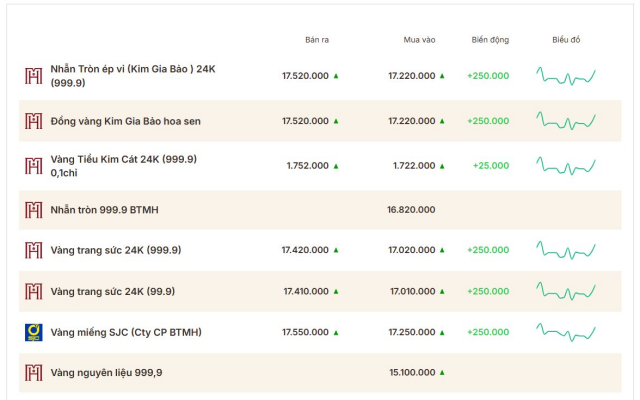Click the sparkline chart for Nhẫn Tròn ép vỉ
This screenshot has width=640, height=400.
click(566, 76)
